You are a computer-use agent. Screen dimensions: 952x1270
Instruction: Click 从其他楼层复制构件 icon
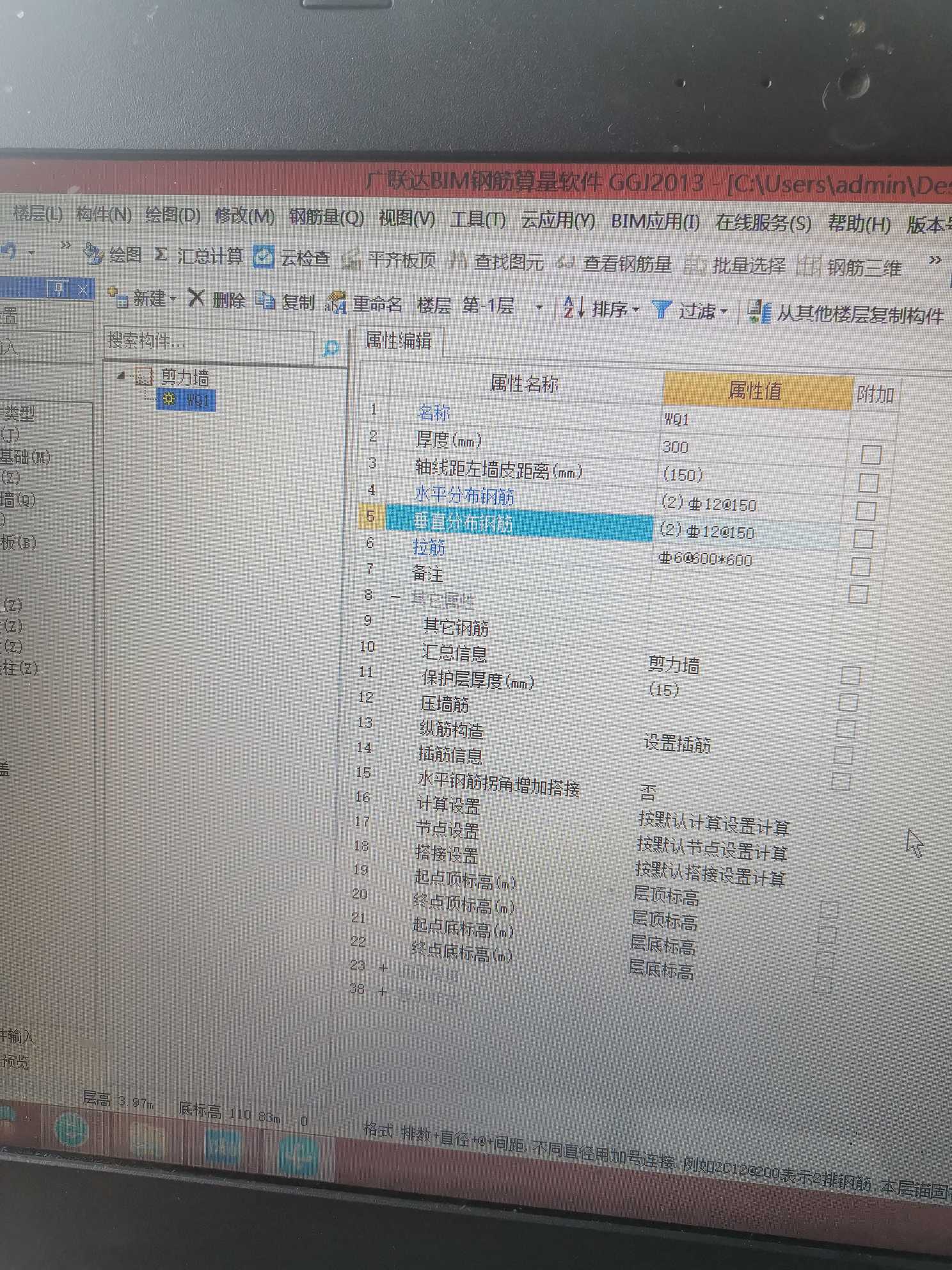759,312
